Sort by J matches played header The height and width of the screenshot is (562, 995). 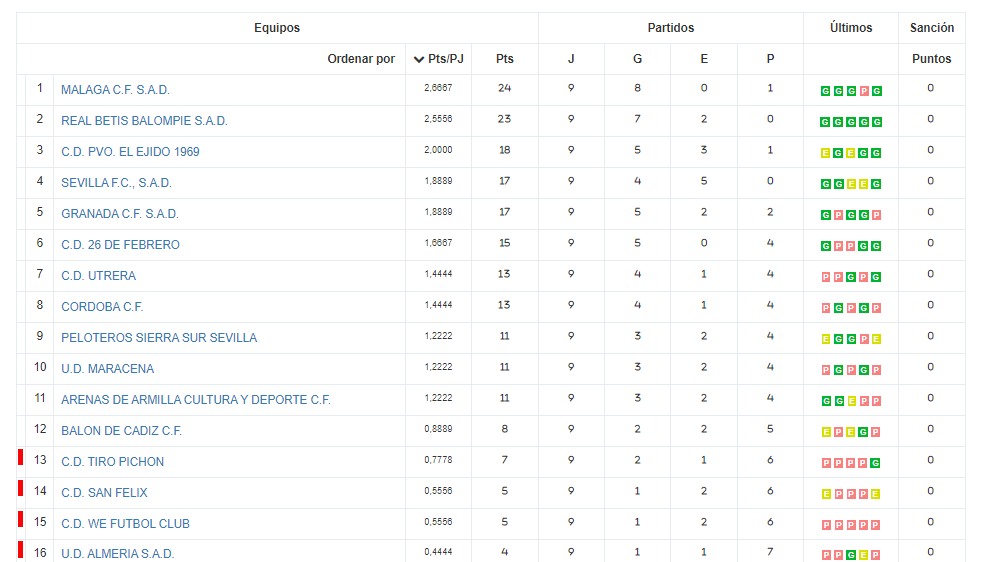tap(571, 59)
